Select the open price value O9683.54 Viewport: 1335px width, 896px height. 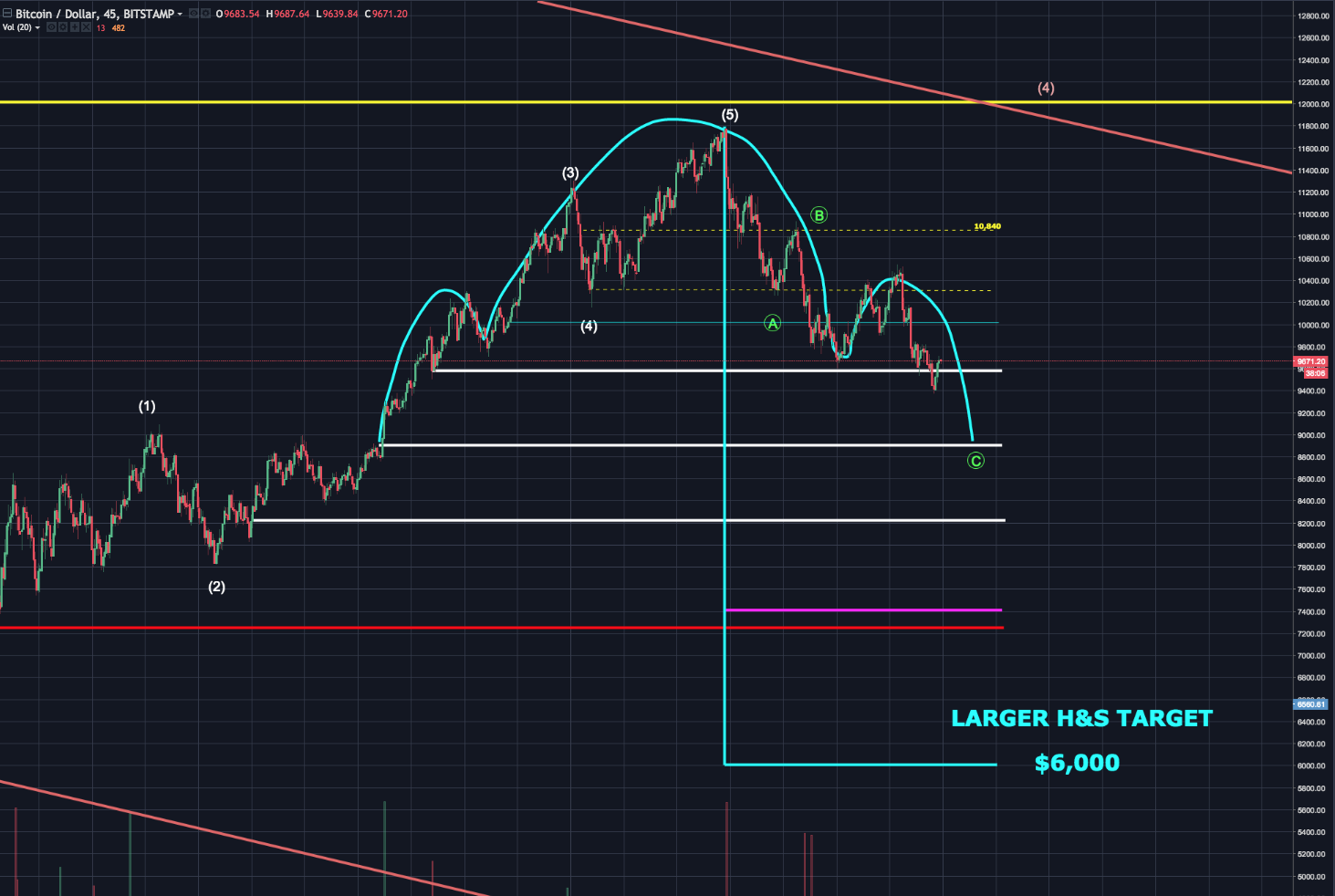pos(237,14)
